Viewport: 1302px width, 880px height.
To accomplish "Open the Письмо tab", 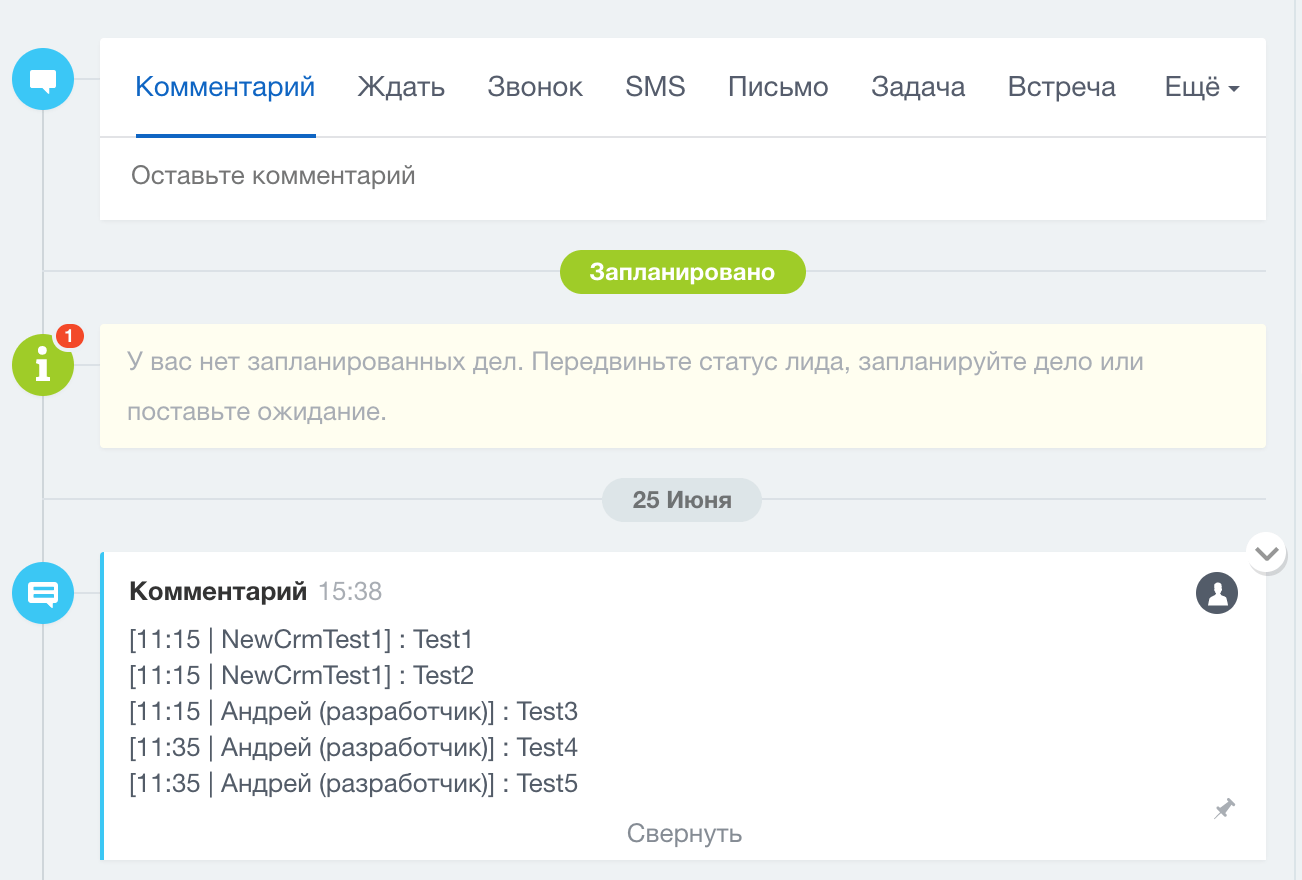I will tap(778, 87).
